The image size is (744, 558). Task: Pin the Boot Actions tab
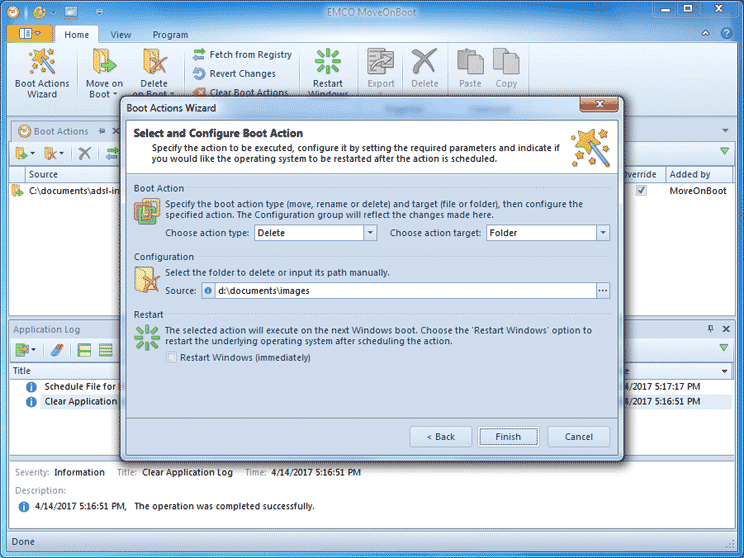(x=102, y=131)
